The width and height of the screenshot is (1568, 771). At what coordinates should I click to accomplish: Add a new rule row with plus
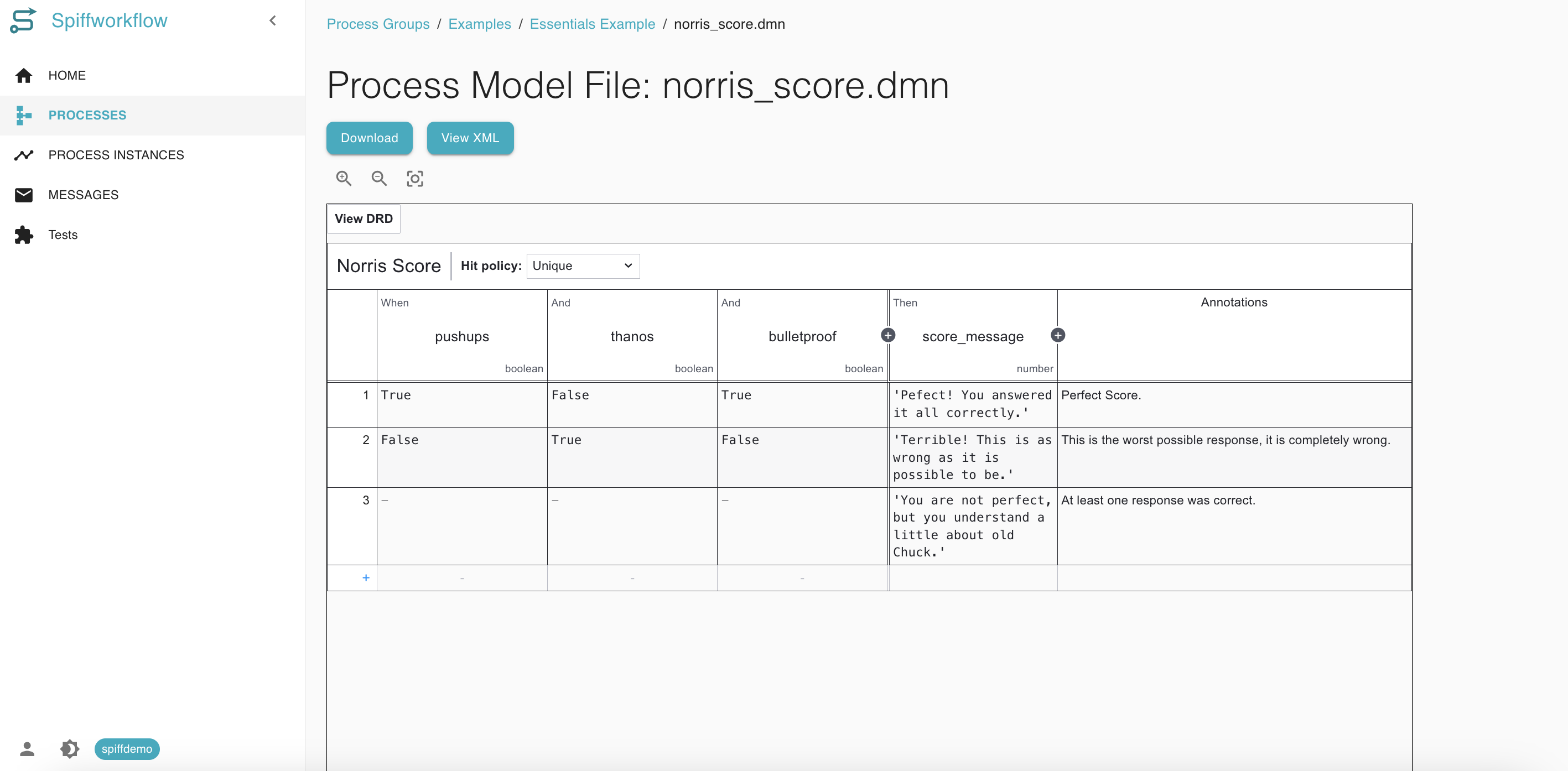[x=366, y=577]
